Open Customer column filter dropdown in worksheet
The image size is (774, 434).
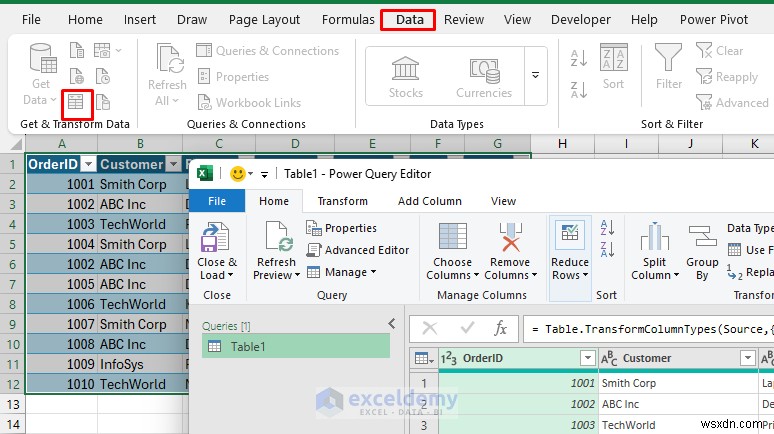[x=173, y=164]
